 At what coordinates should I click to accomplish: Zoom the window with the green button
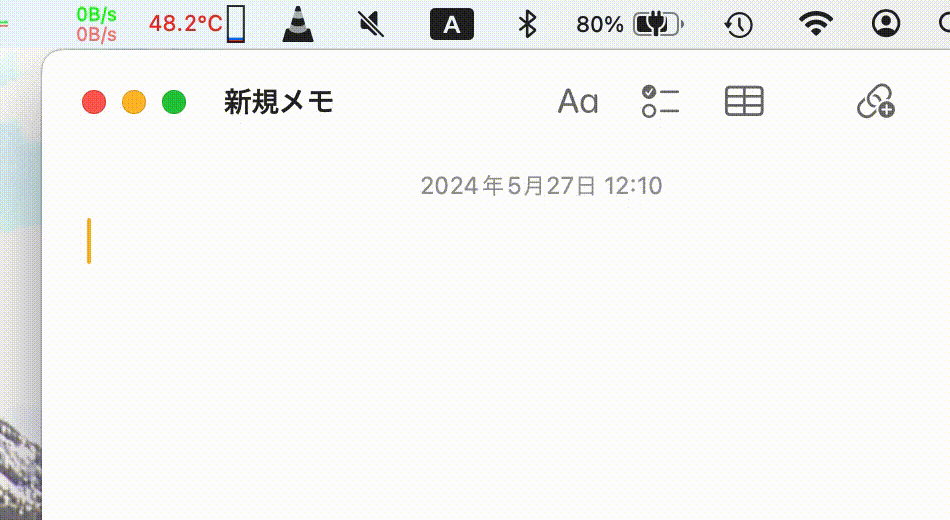coord(174,102)
